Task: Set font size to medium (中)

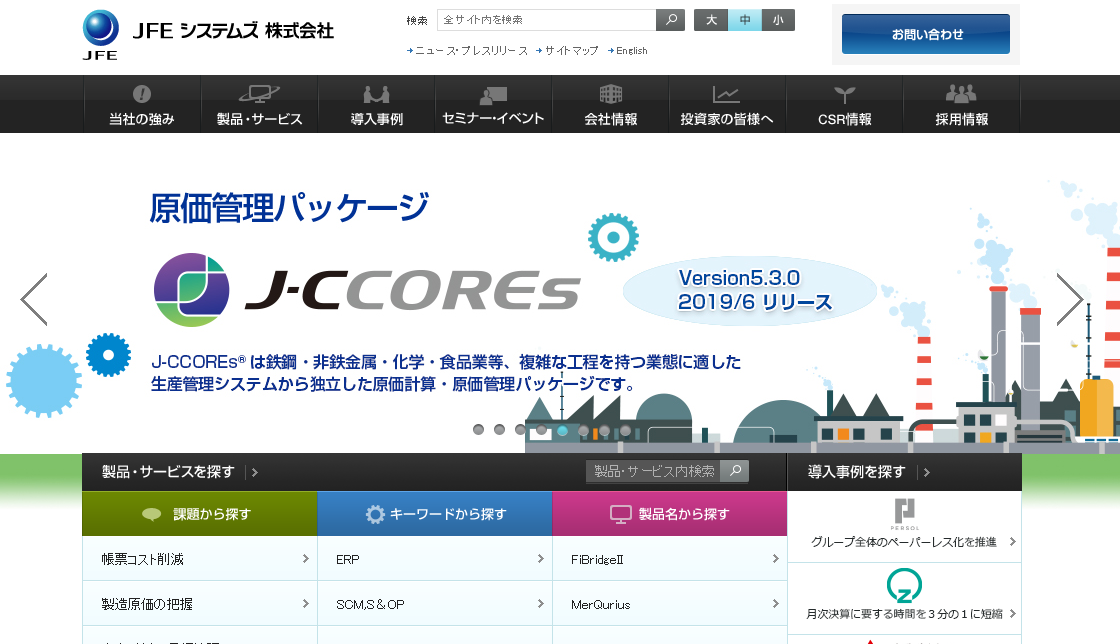Action: point(745,20)
